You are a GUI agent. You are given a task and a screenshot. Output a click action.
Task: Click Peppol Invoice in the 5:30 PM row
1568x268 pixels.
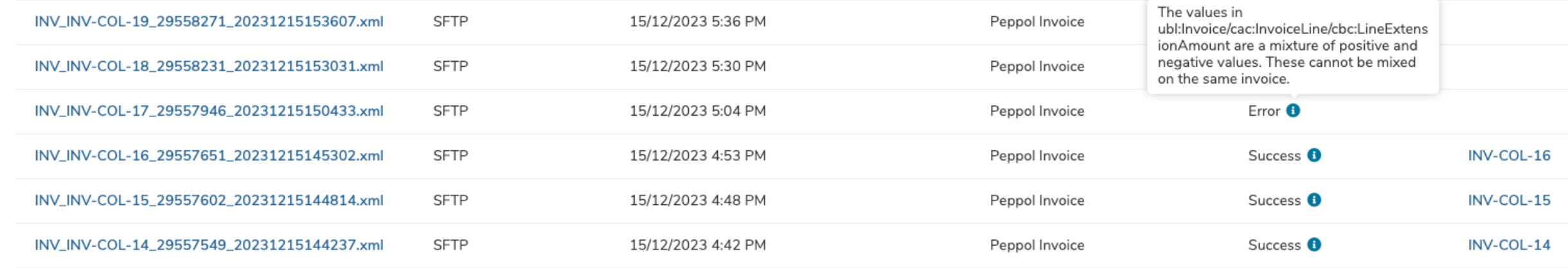tap(1037, 66)
